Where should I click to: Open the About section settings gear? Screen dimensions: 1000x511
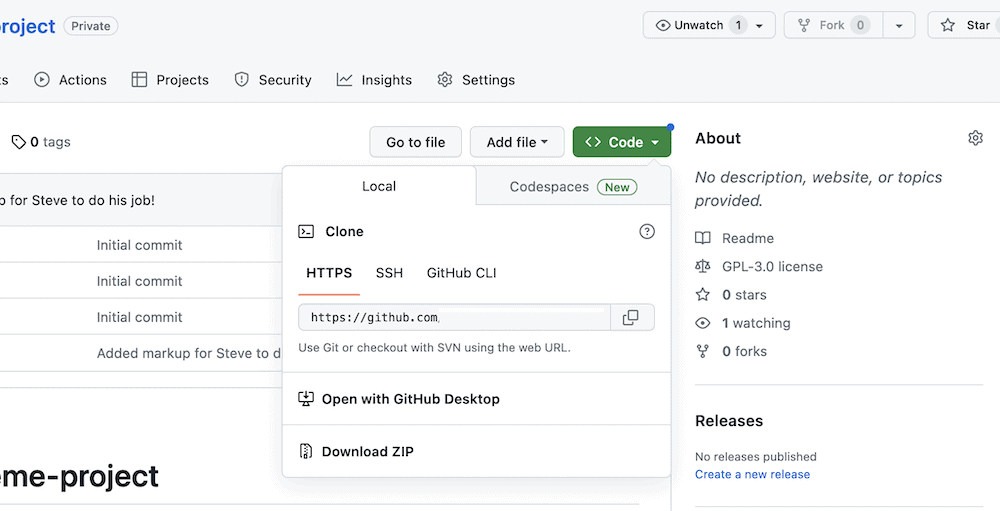(x=975, y=138)
